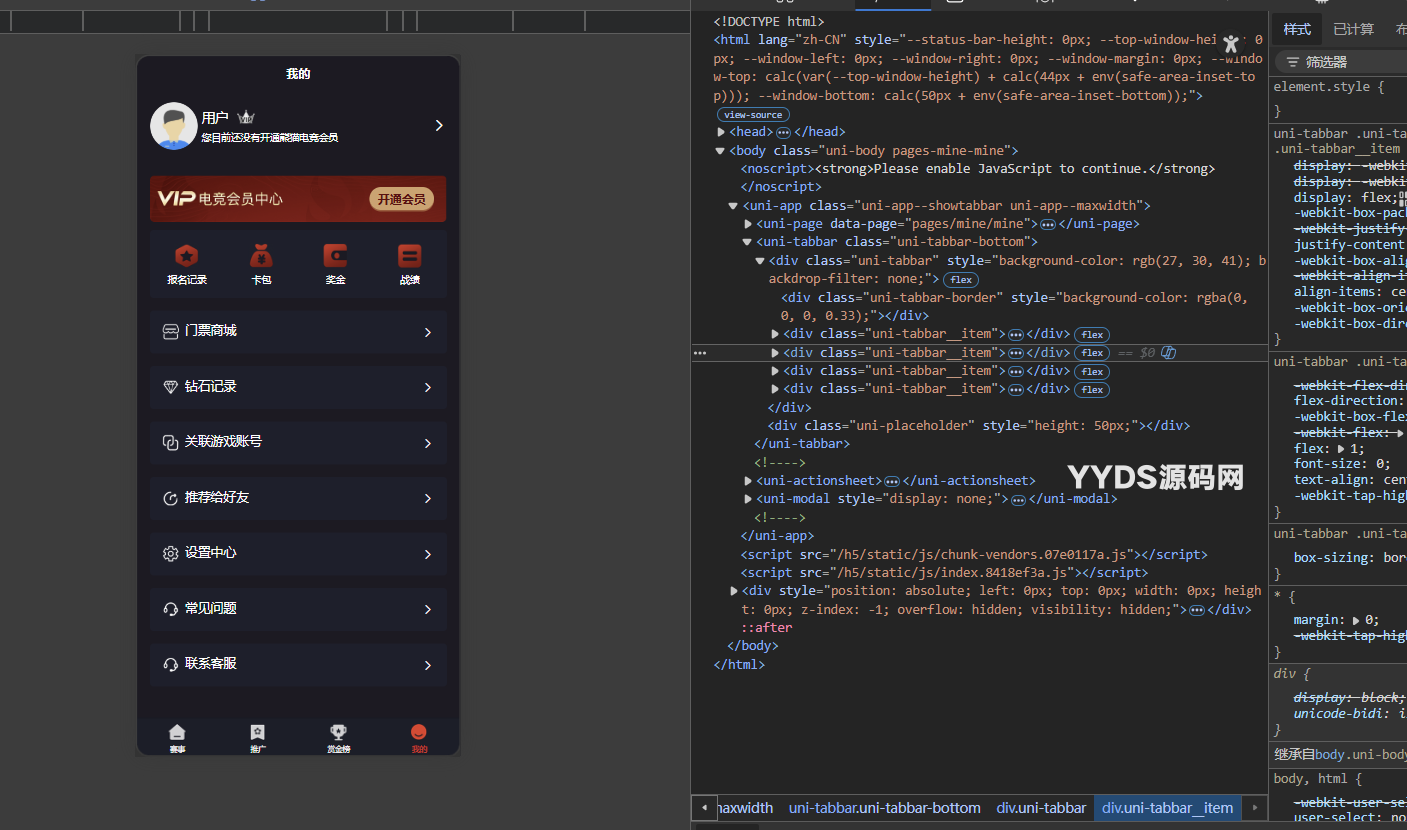Click the headset icon beside 联系客服
The width and height of the screenshot is (1407, 830).
[x=170, y=664]
